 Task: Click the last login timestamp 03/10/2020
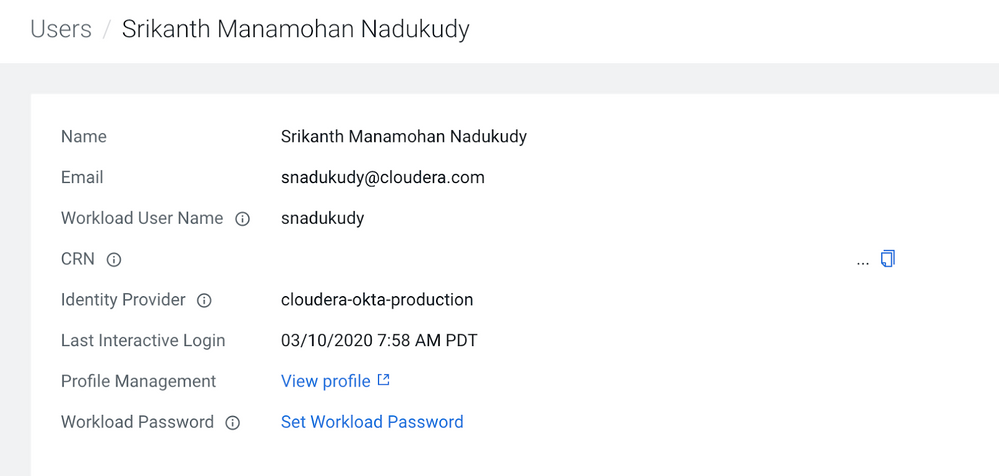coord(379,340)
